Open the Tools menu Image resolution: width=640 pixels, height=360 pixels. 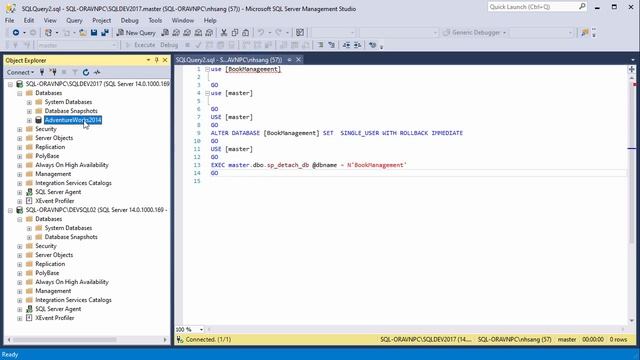(x=155, y=20)
